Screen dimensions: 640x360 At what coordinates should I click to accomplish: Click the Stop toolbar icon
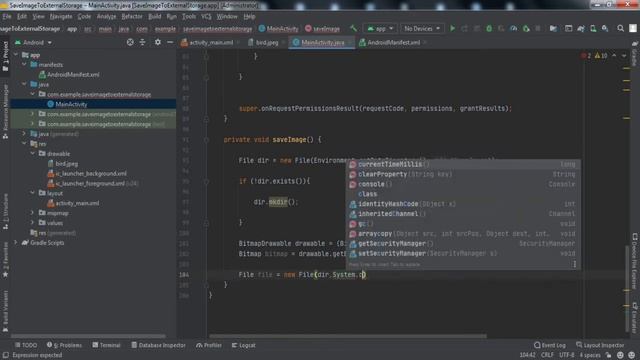[x=538, y=29]
